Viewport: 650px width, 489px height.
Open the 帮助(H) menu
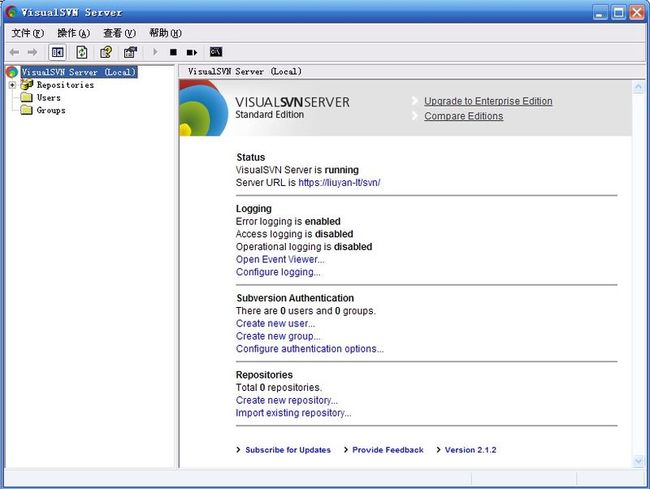click(165, 33)
